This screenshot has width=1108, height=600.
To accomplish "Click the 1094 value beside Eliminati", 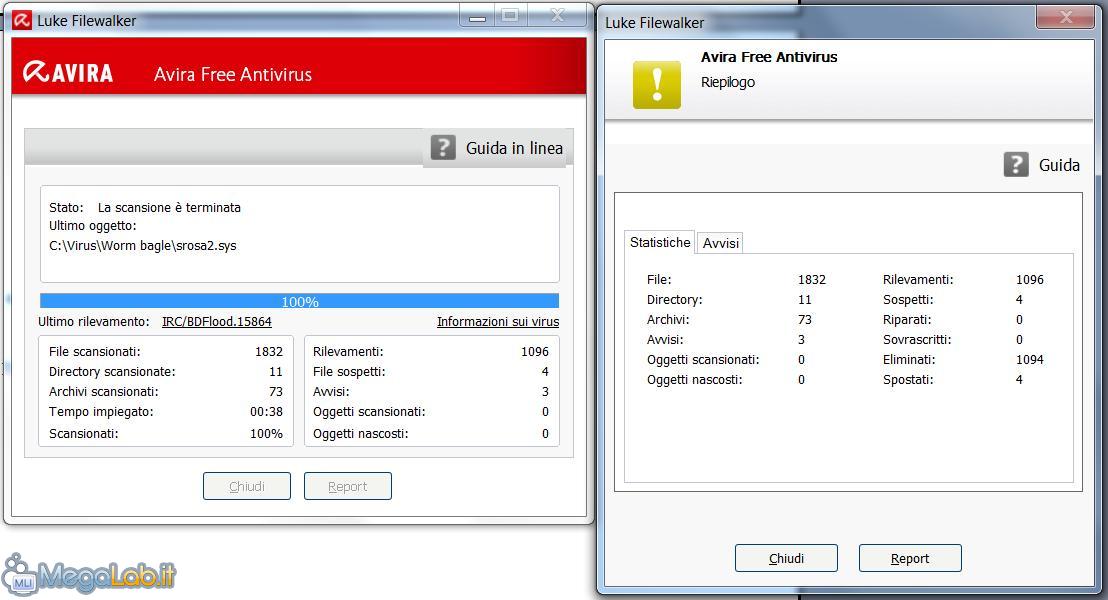I will pyautogui.click(x=1030, y=360).
